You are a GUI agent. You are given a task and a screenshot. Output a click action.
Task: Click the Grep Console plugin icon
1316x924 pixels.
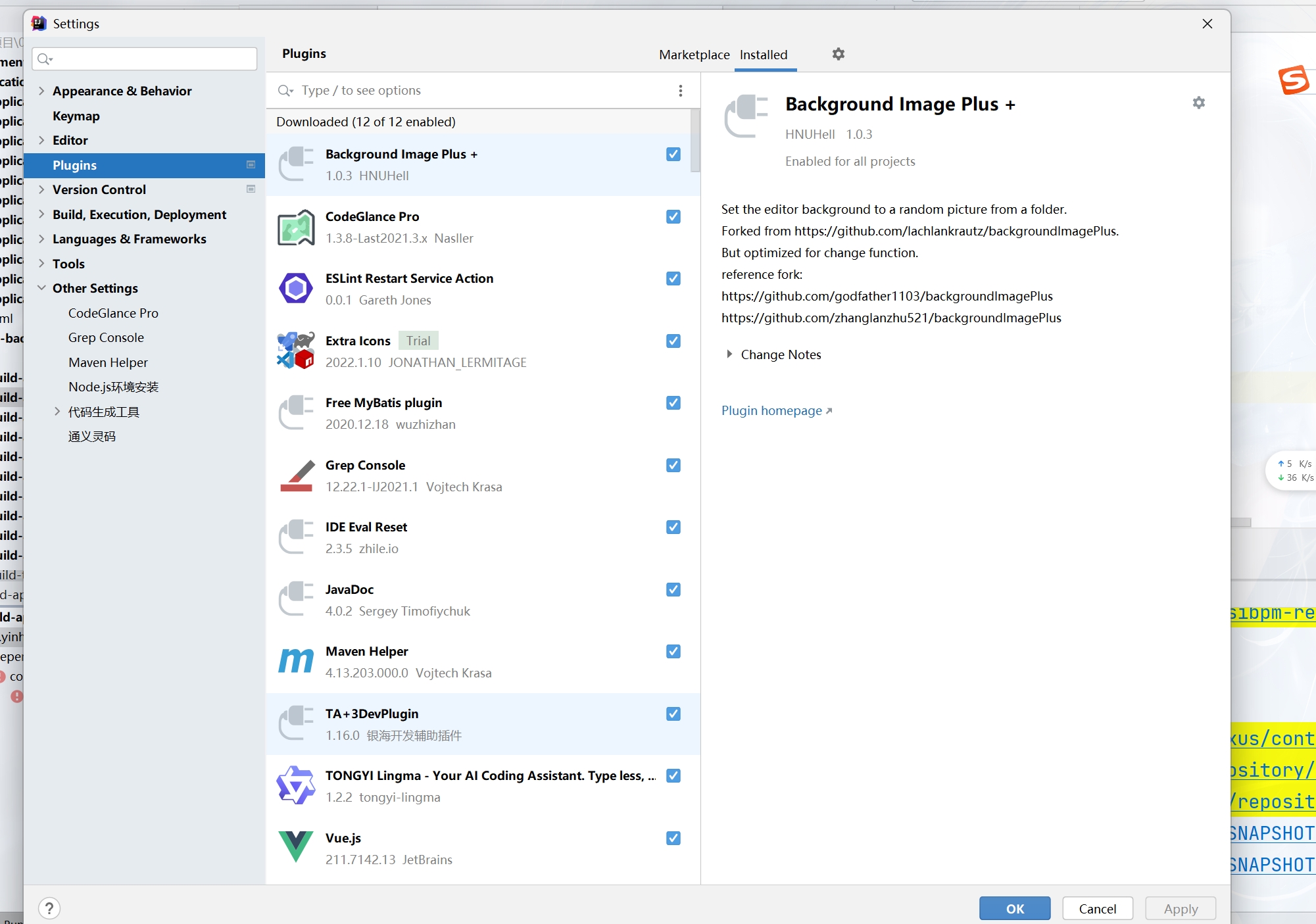pos(296,476)
